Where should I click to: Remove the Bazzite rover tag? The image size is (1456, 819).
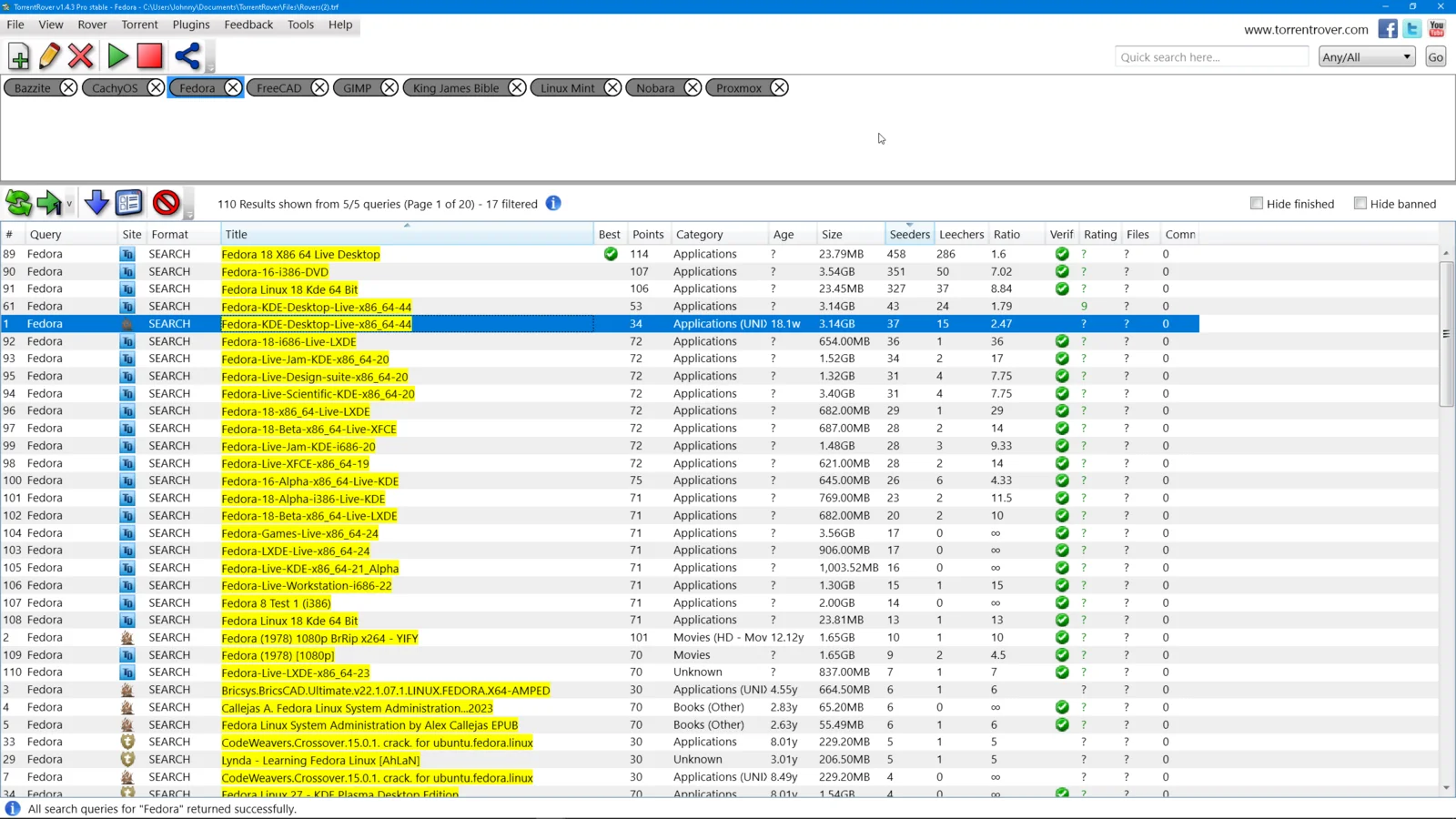pos(68,87)
